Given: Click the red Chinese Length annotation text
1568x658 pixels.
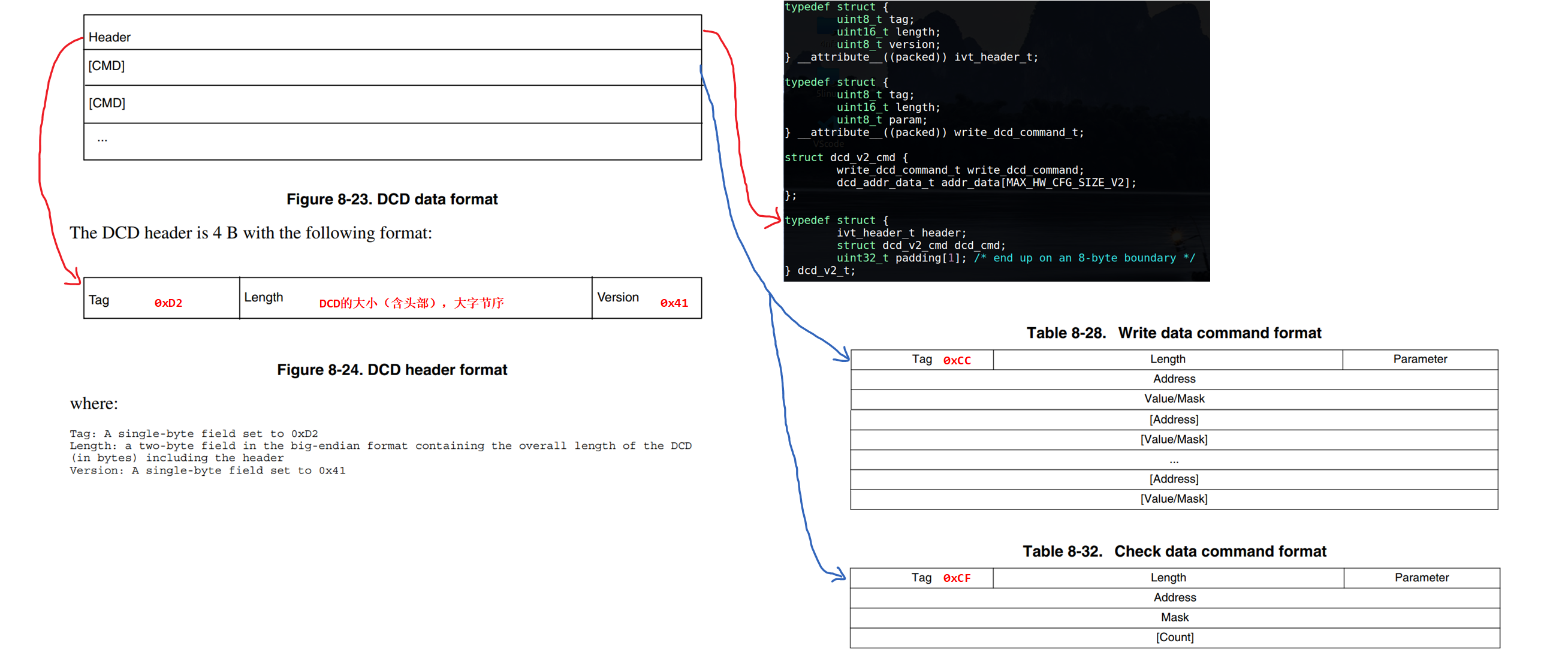Looking at the screenshot, I should click(411, 303).
